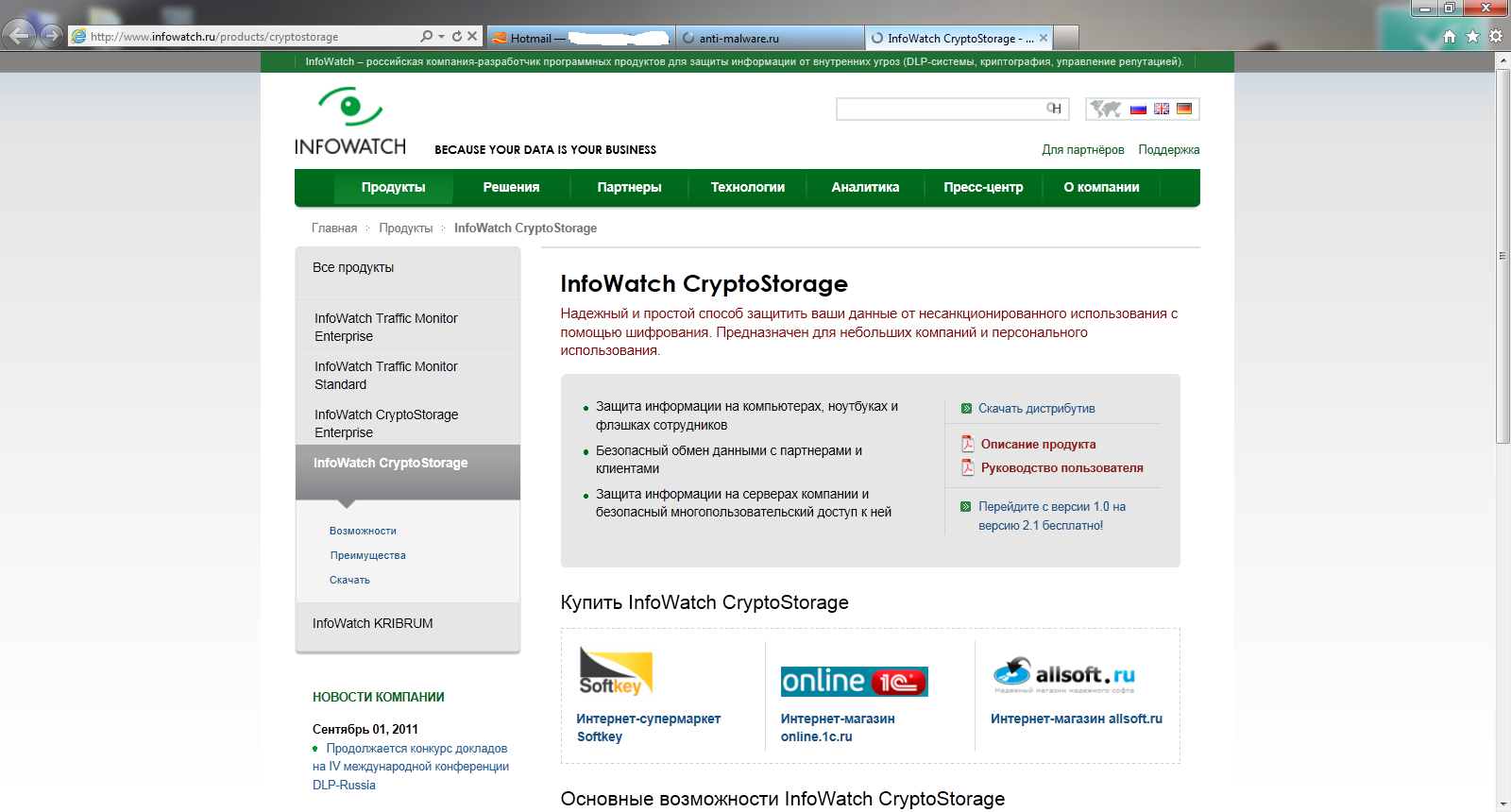The width and height of the screenshot is (1511, 812).
Task: Select the German flag language icon
Action: 1184,109
